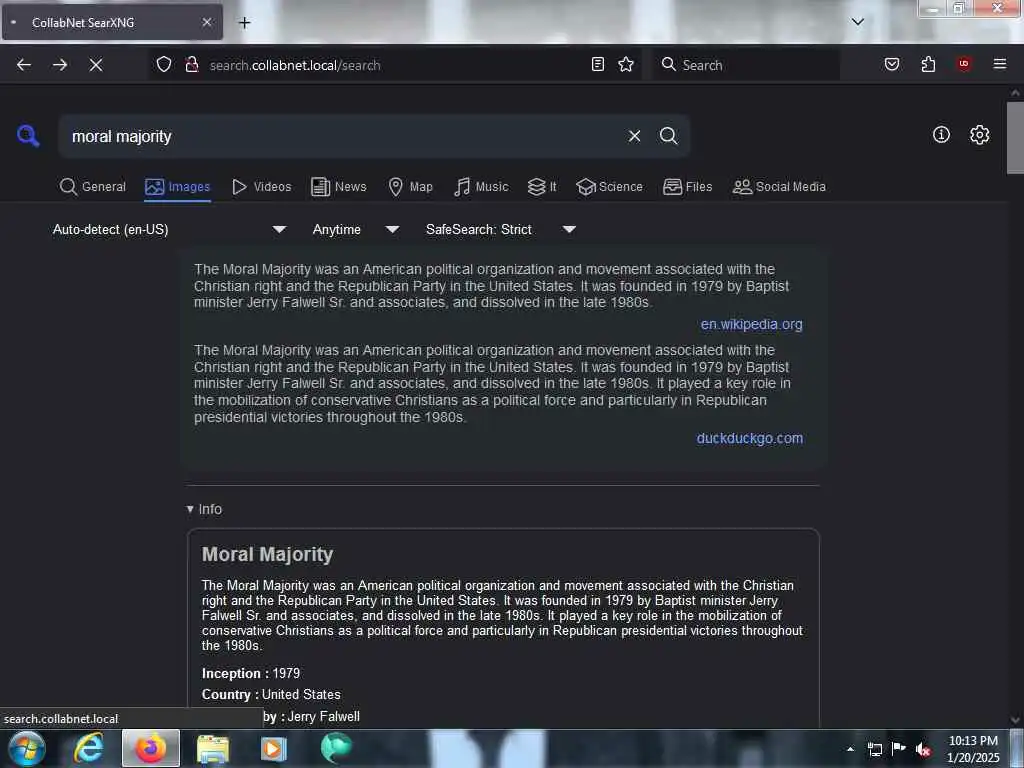This screenshot has height=768, width=1024.
Task: Switch to Music search category
Action: pyautogui.click(x=481, y=187)
